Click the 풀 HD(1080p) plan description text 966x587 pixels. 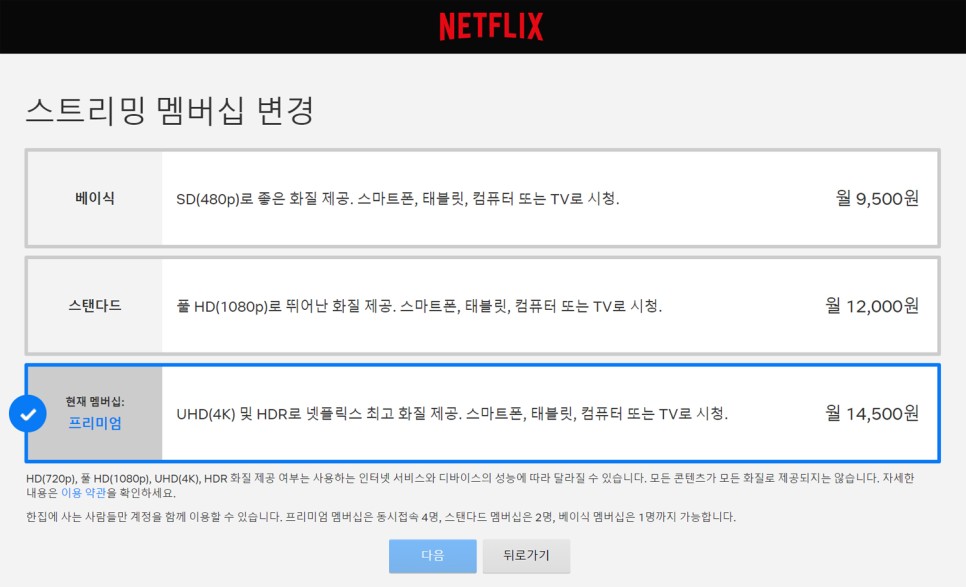pos(419,306)
